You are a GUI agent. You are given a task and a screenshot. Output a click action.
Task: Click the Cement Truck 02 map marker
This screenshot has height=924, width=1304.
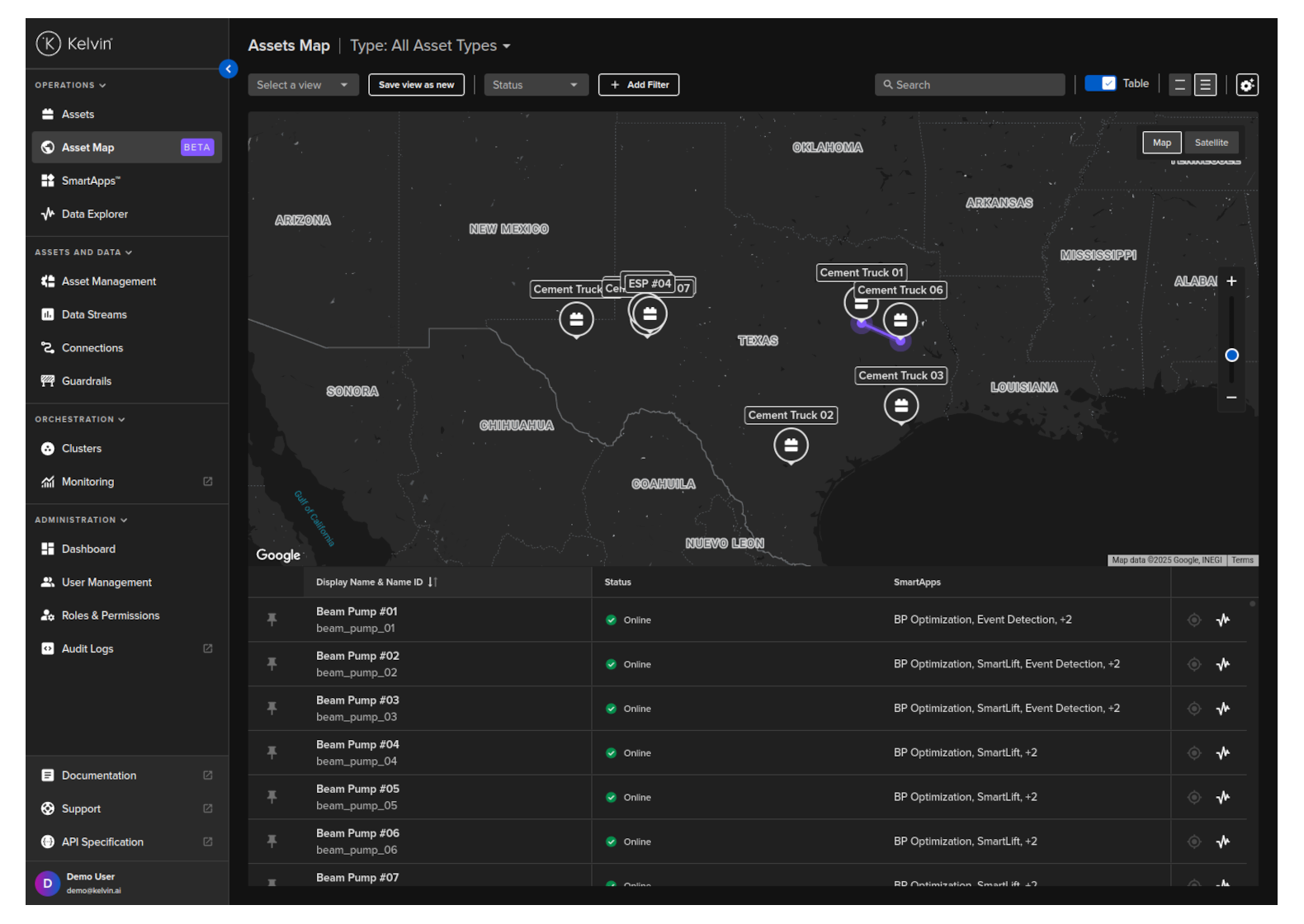[791, 445]
